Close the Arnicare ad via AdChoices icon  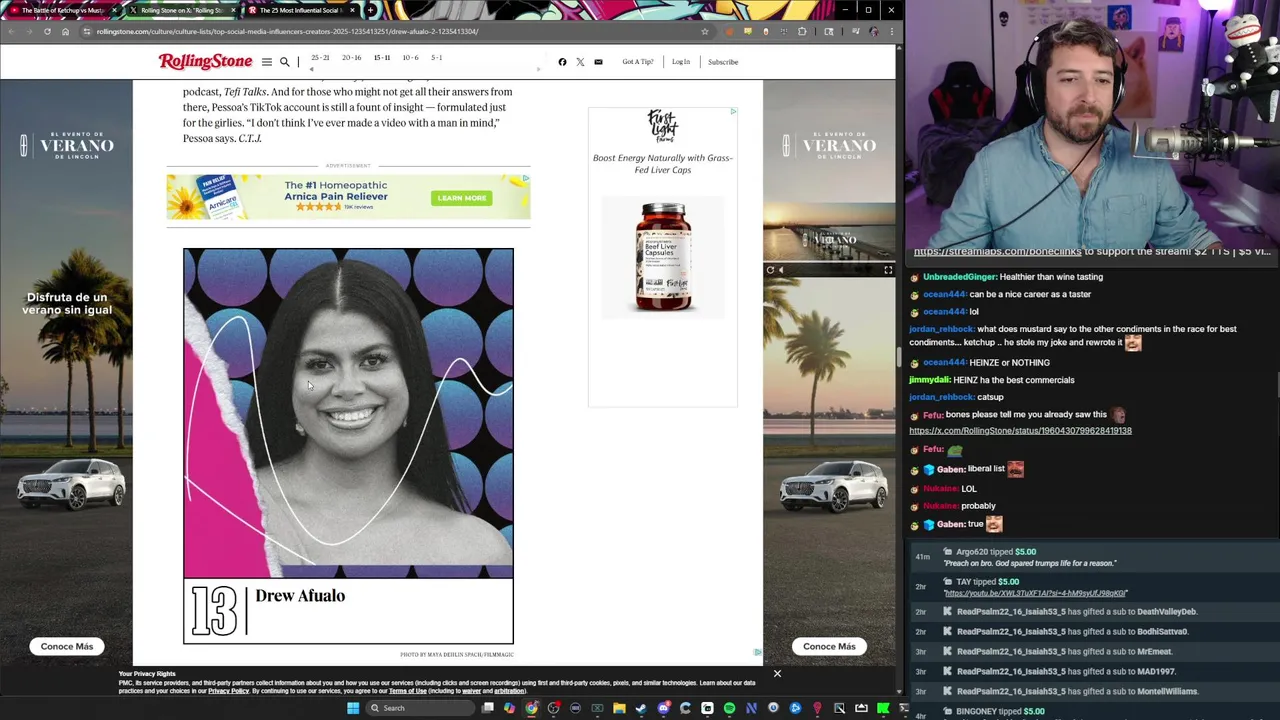point(526,179)
